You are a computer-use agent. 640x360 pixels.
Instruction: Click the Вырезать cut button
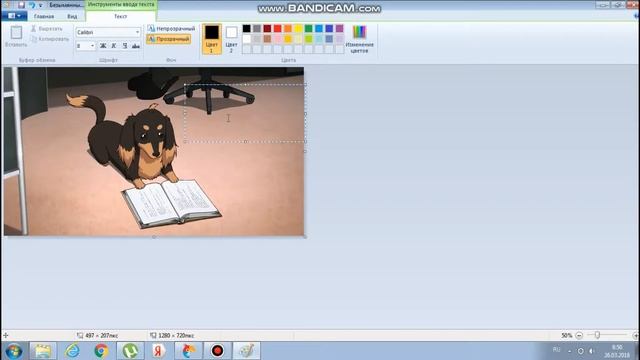47,29
